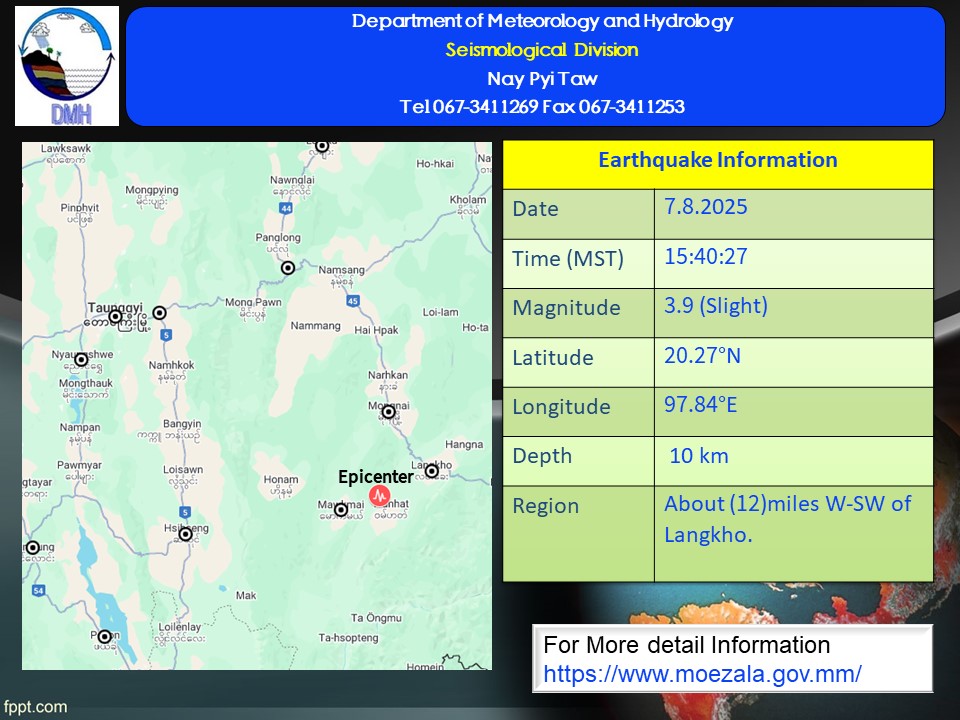Click the Mong Pawn place name
This screenshot has height=720, width=960.
click(253, 302)
